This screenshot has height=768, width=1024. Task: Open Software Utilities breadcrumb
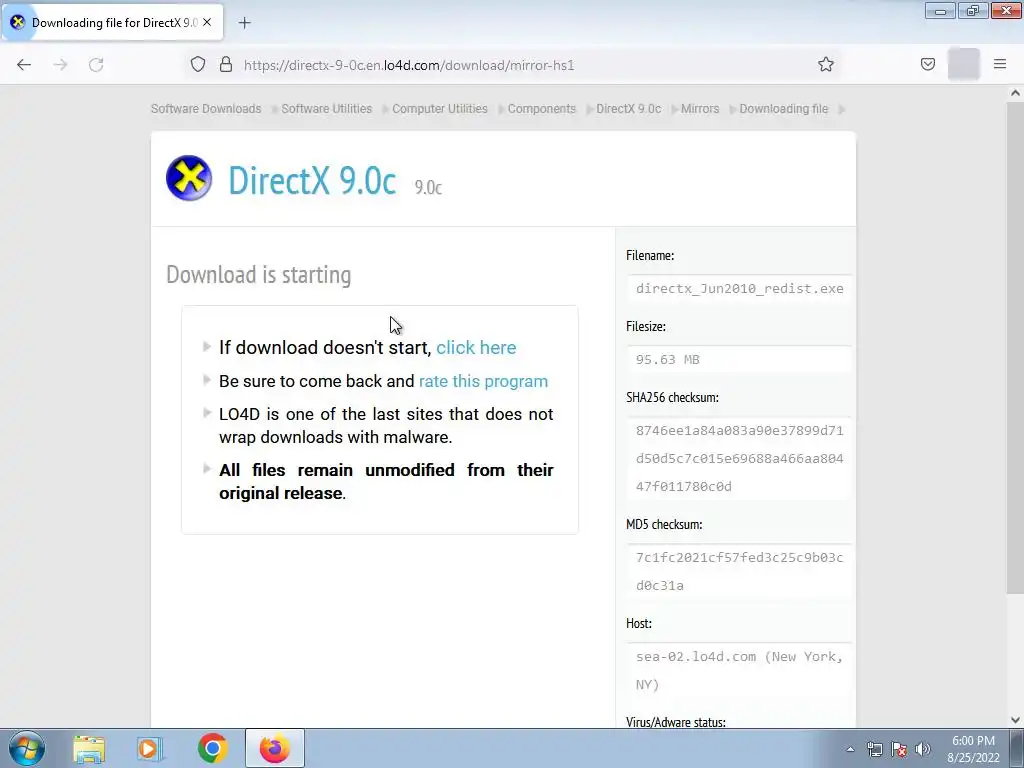coord(327,109)
